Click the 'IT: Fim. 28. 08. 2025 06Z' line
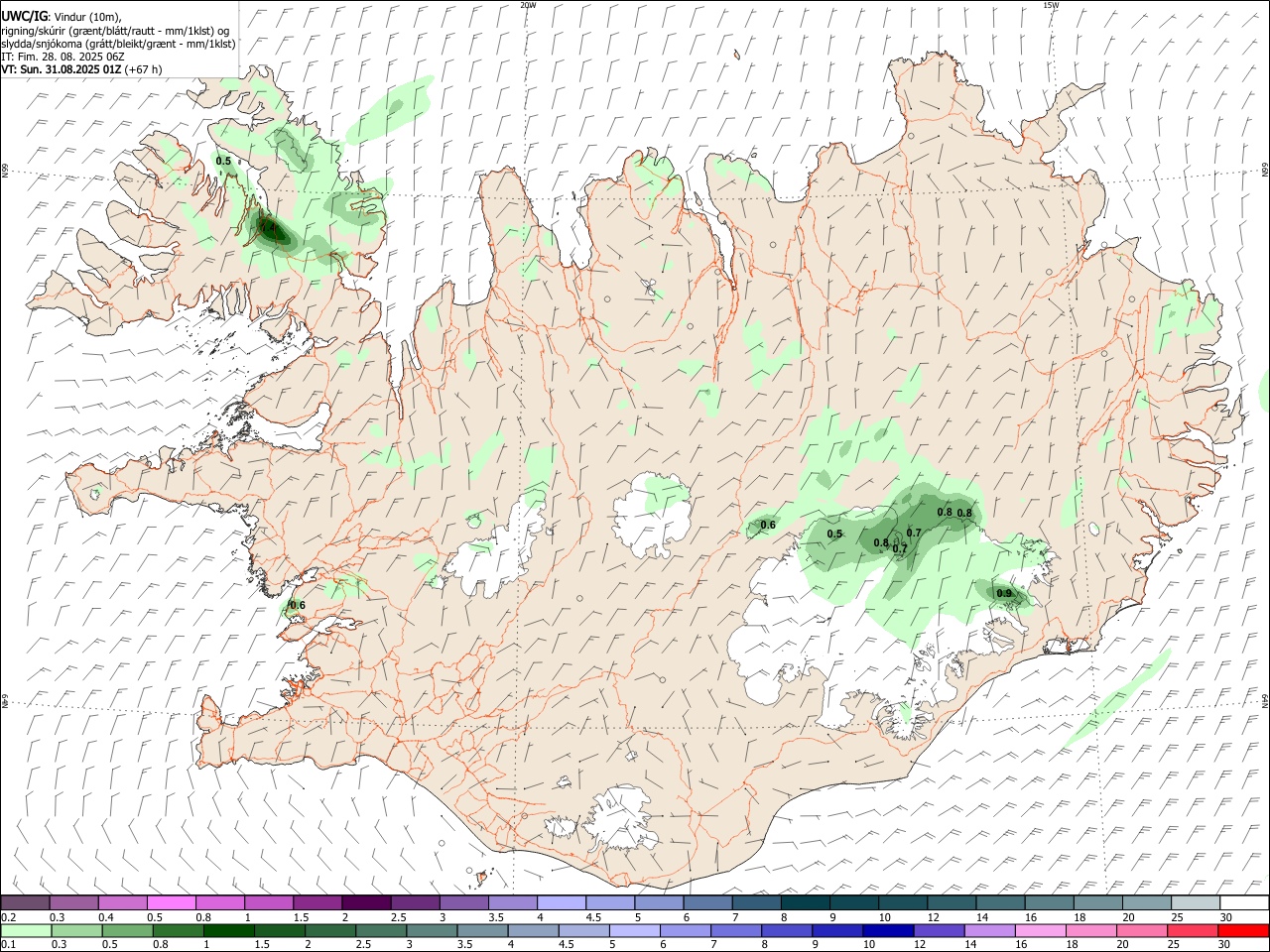Image resolution: width=1270 pixels, height=952 pixels. point(63,57)
